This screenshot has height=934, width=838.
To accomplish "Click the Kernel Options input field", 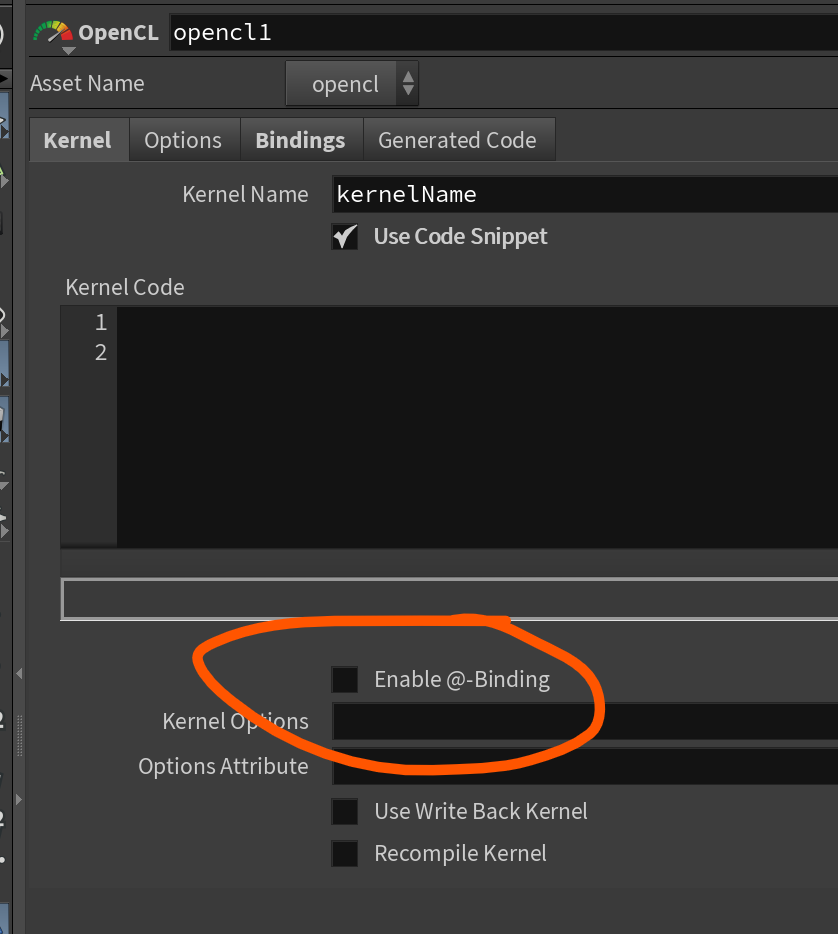I will click(x=585, y=722).
